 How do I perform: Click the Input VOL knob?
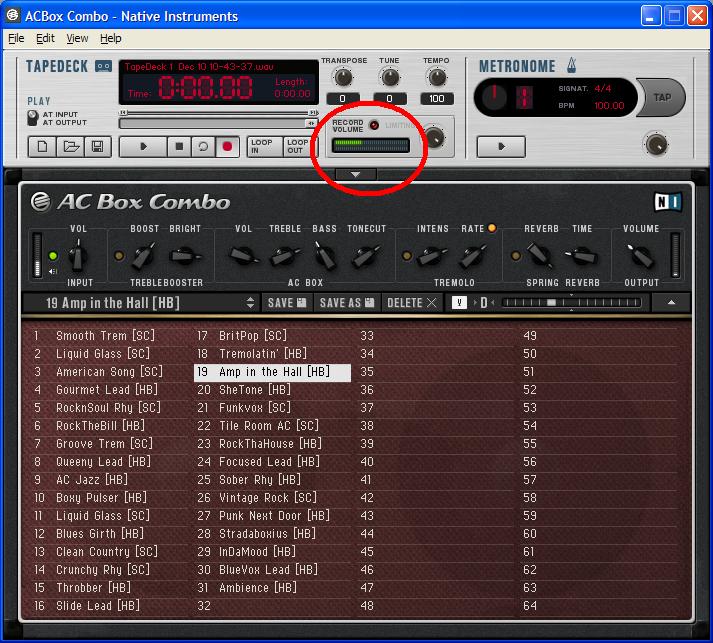pyautogui.click(x=77, y=256)
